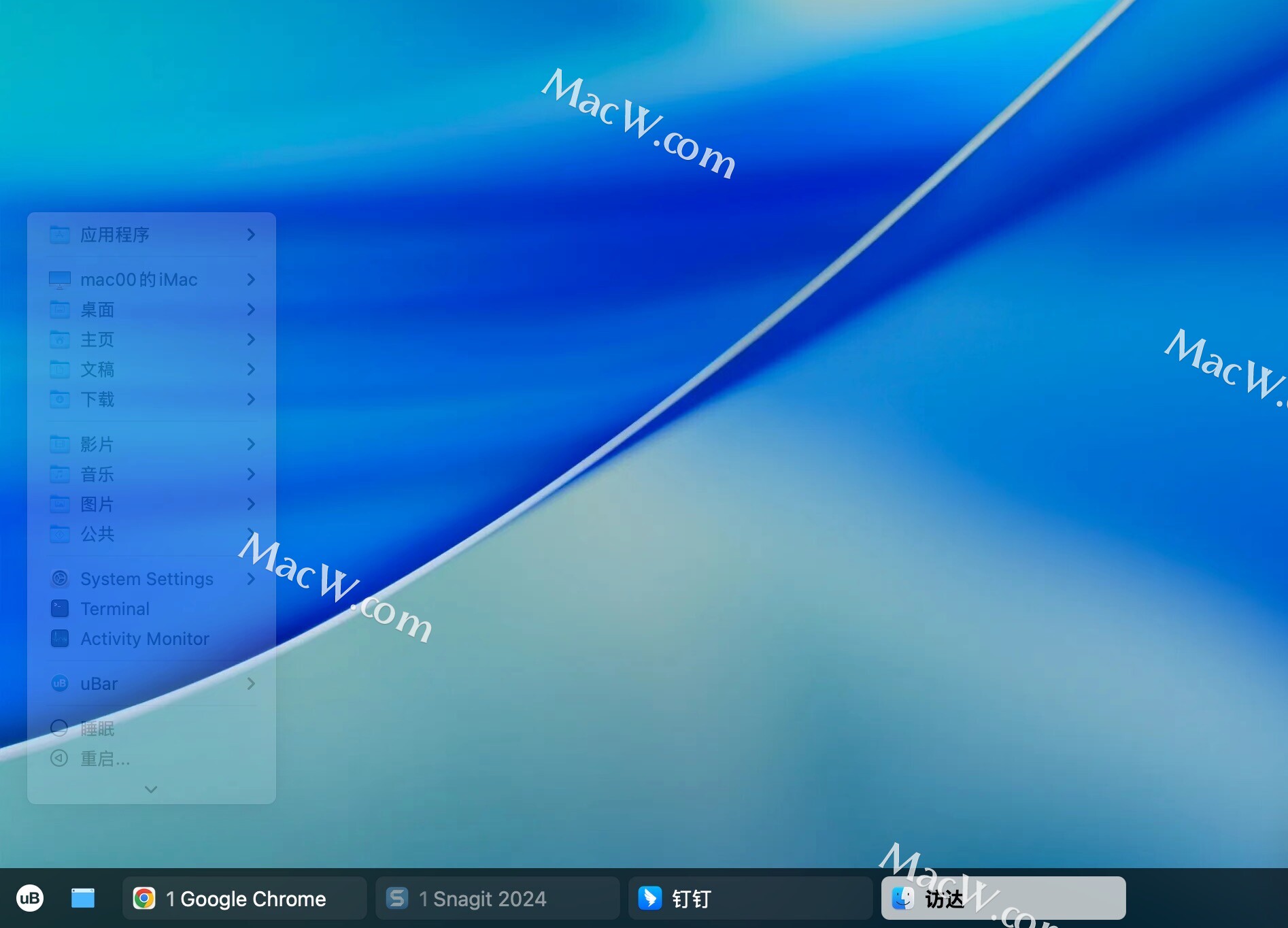
Task: Click the 应用程序 folder icon
Action: (60, 235)
